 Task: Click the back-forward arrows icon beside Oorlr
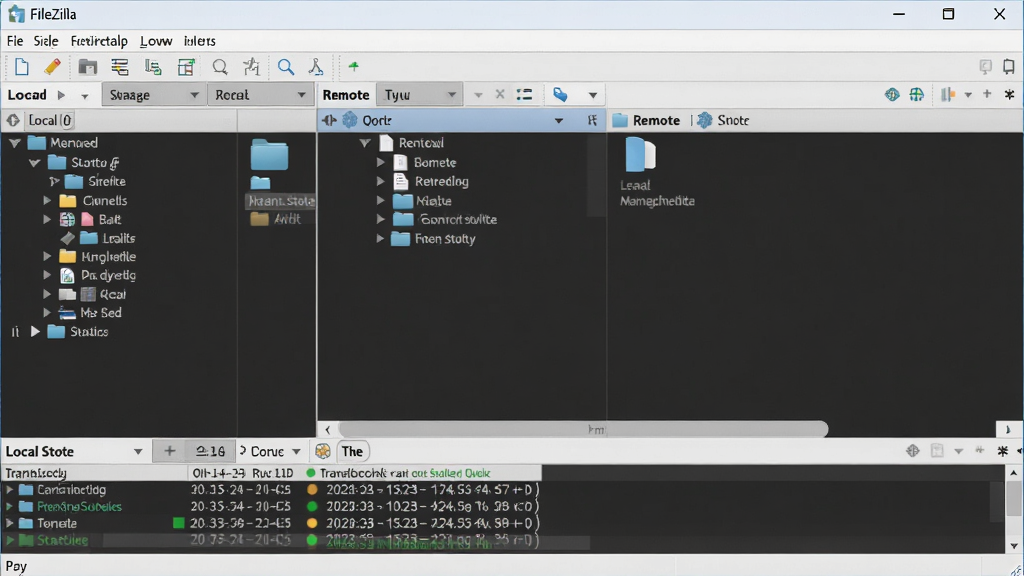point(328,120)
